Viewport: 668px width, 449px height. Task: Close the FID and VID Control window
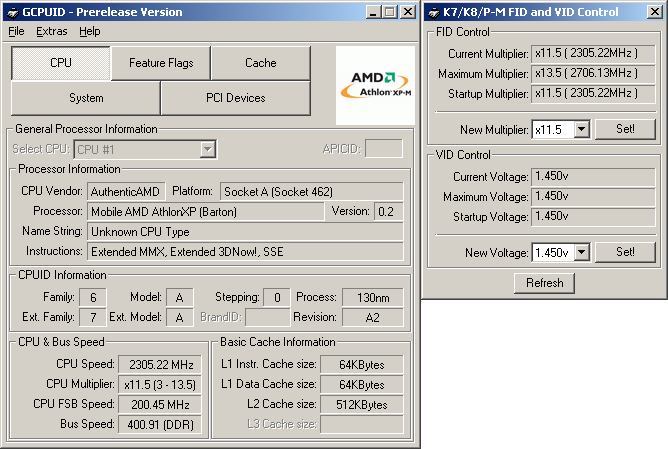[x=654, y=12]
